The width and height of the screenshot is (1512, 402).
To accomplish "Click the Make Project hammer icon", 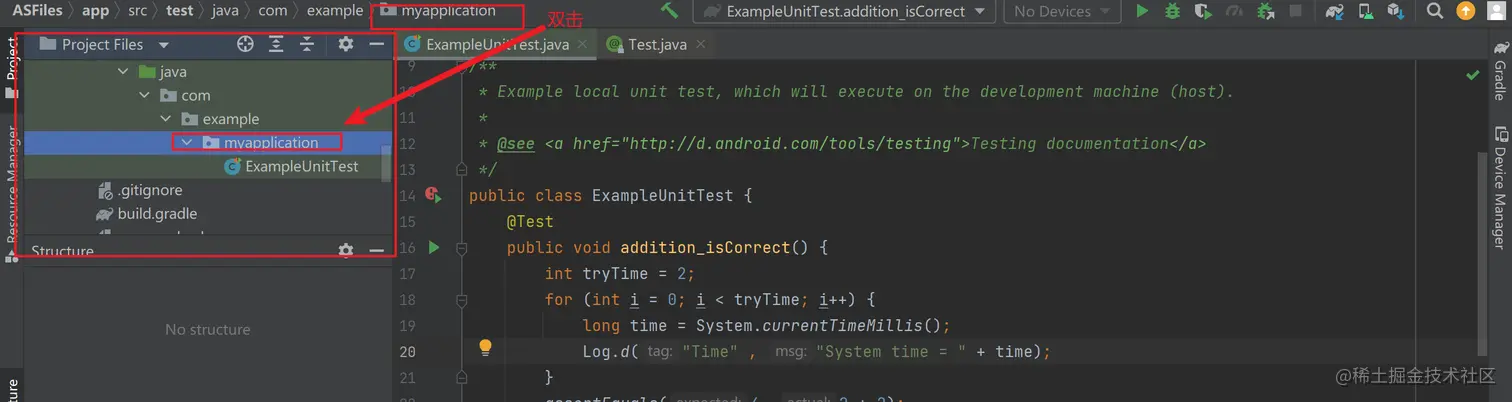I will (x=670, y=11).
